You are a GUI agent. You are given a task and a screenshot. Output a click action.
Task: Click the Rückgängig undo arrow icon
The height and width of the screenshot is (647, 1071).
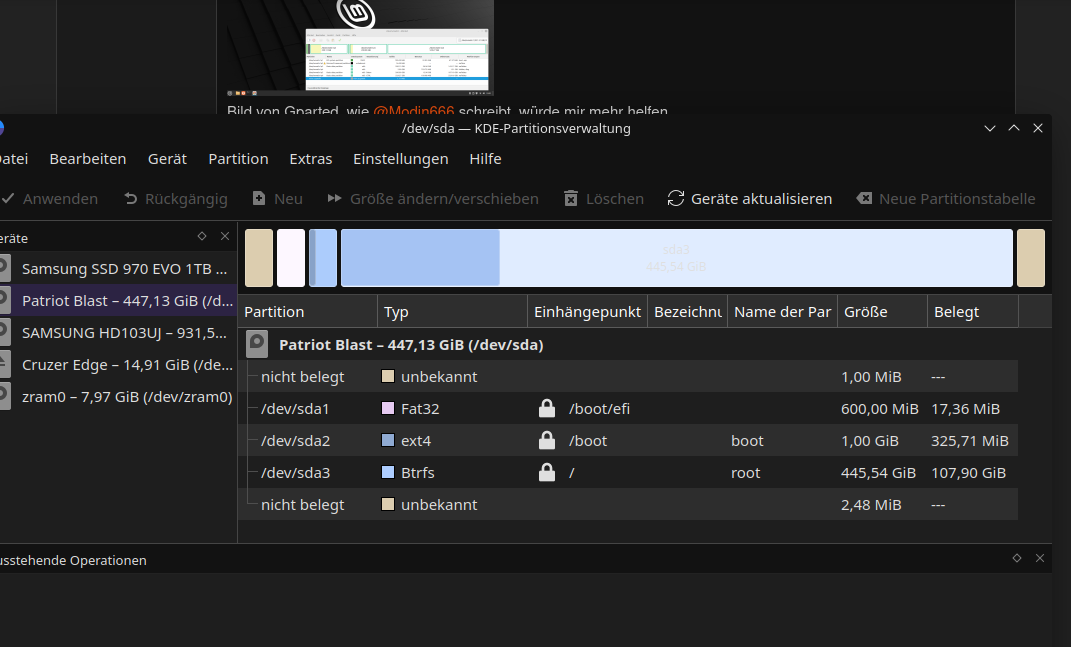tap(130, 199)
